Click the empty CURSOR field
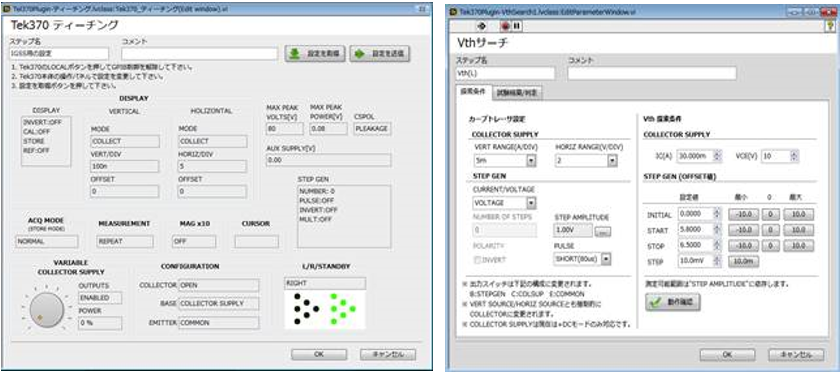The width and height of the screenshot is (840, 374). pos(257,242)
